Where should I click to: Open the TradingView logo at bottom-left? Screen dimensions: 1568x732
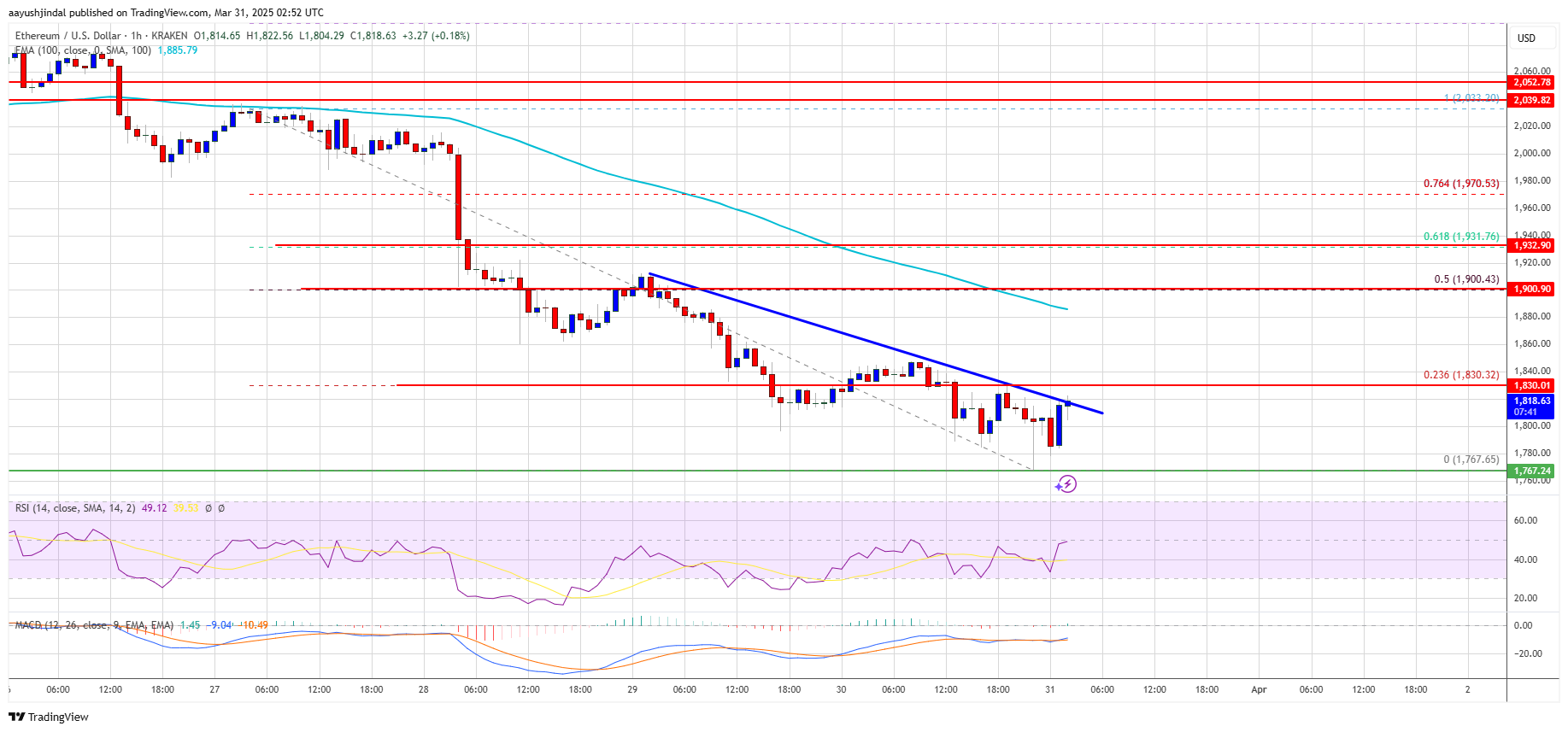50,717
